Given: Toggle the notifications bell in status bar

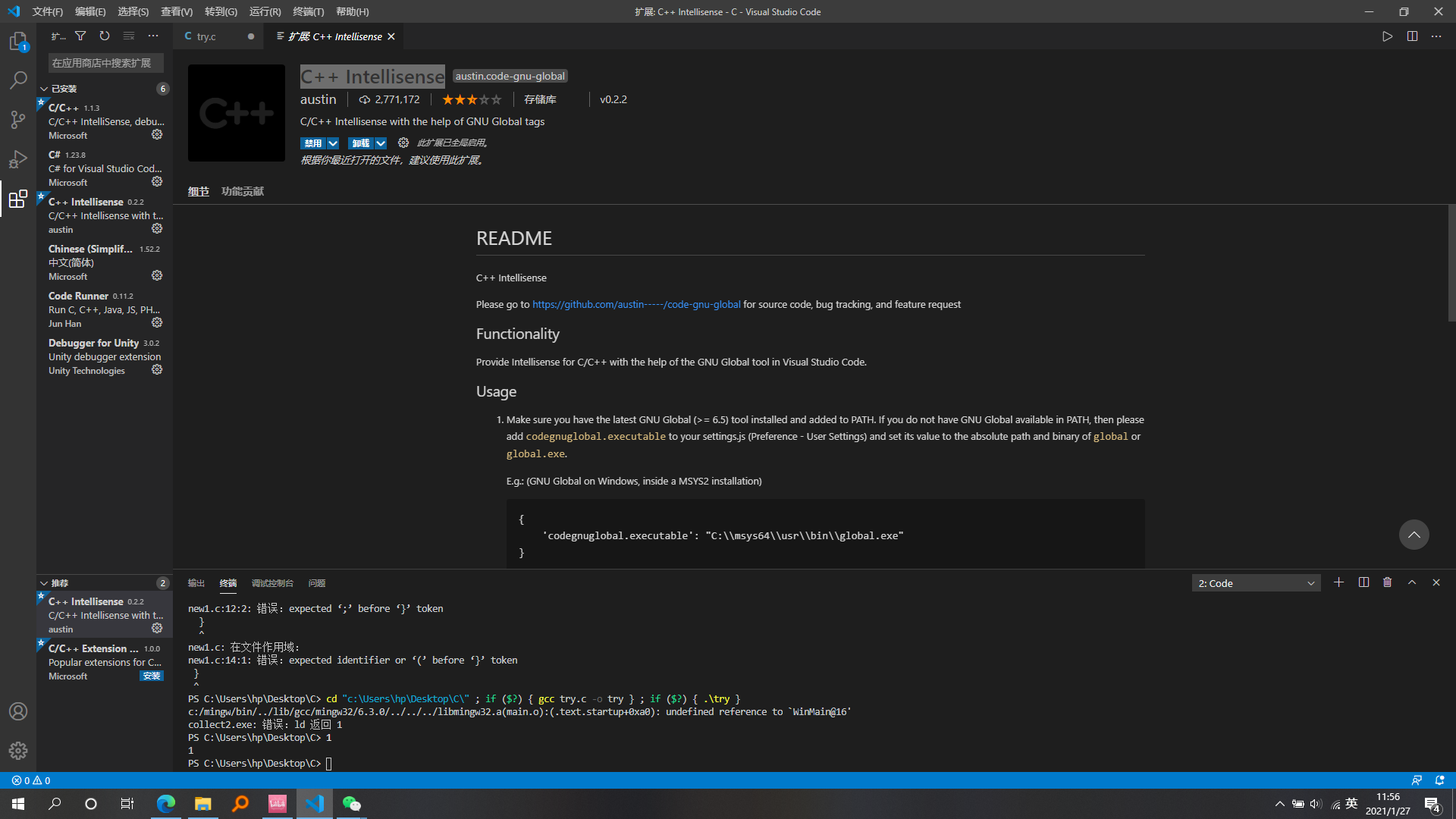Looking at the screenshot, I should click(x=1439, y=780).
